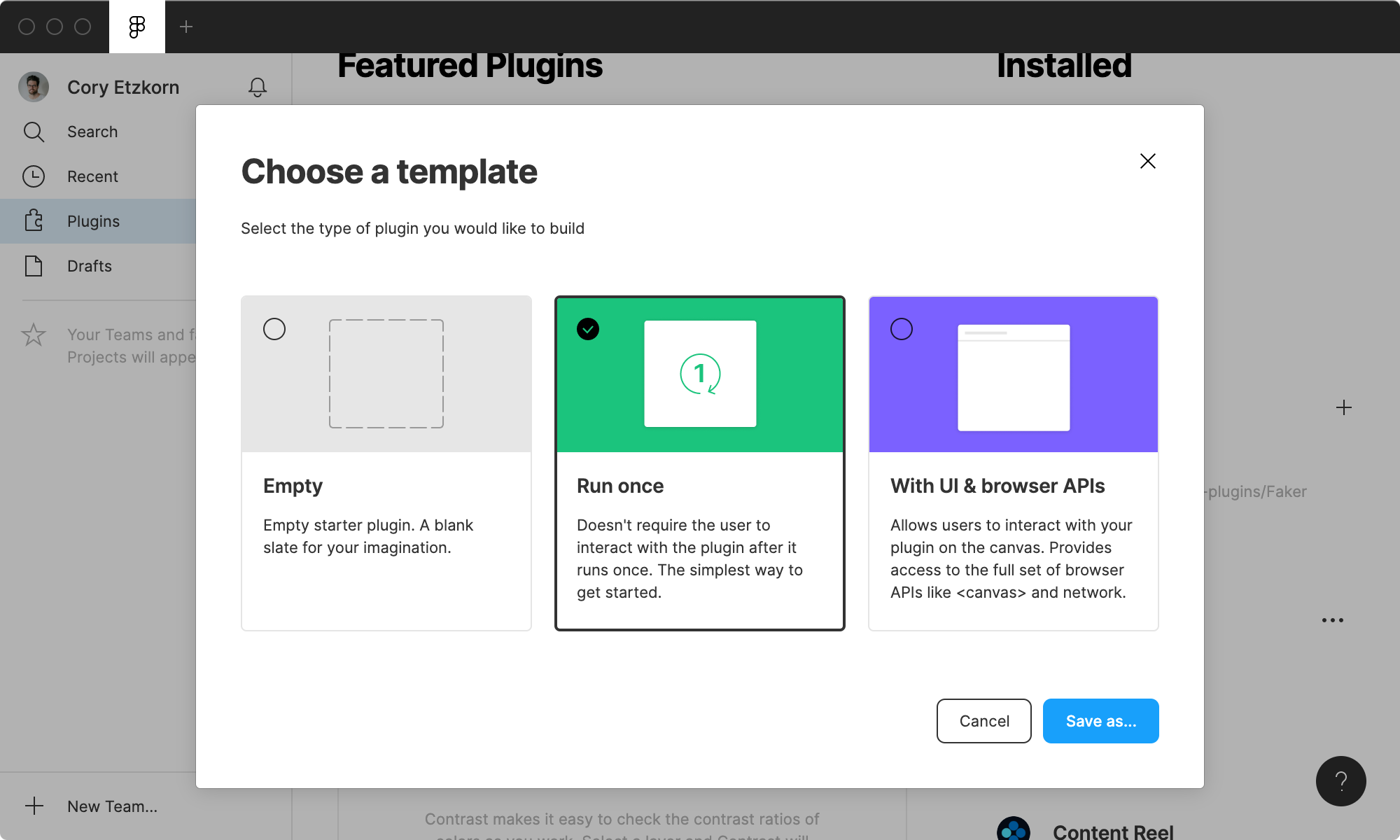Open the Figma home tab
Image resolution: width=1400 pixels, height=840 pixels.
click(x=137, y=27)
